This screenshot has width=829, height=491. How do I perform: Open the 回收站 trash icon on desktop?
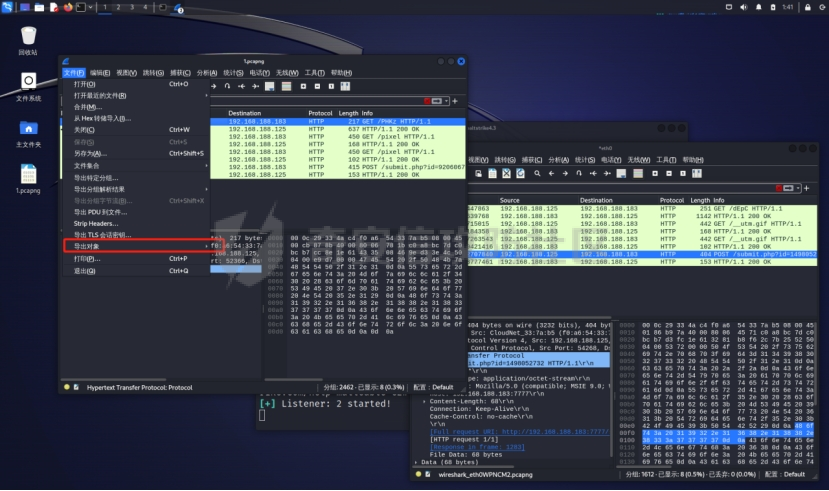[28, 40]
